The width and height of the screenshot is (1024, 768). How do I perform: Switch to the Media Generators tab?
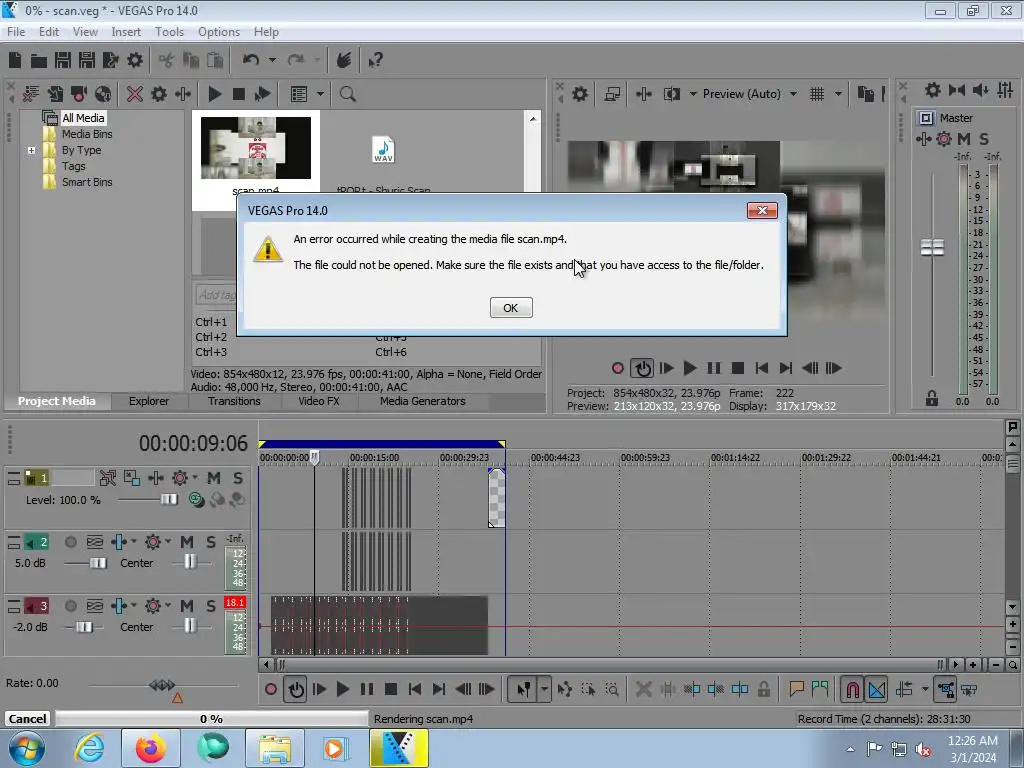click(x=423, y=401)
